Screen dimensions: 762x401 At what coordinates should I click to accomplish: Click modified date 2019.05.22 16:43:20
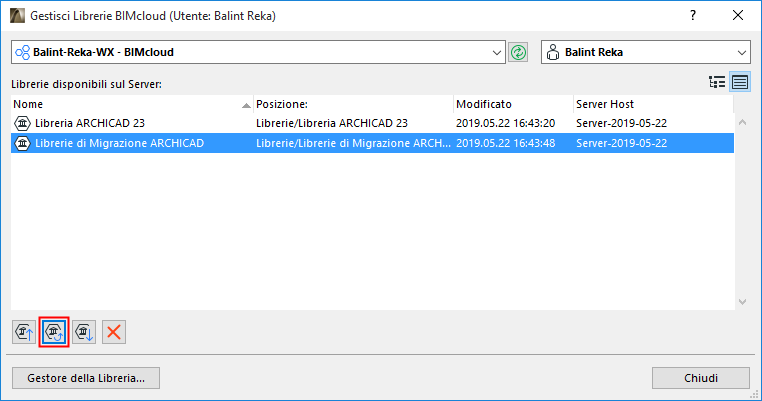[x=505, y=123]
